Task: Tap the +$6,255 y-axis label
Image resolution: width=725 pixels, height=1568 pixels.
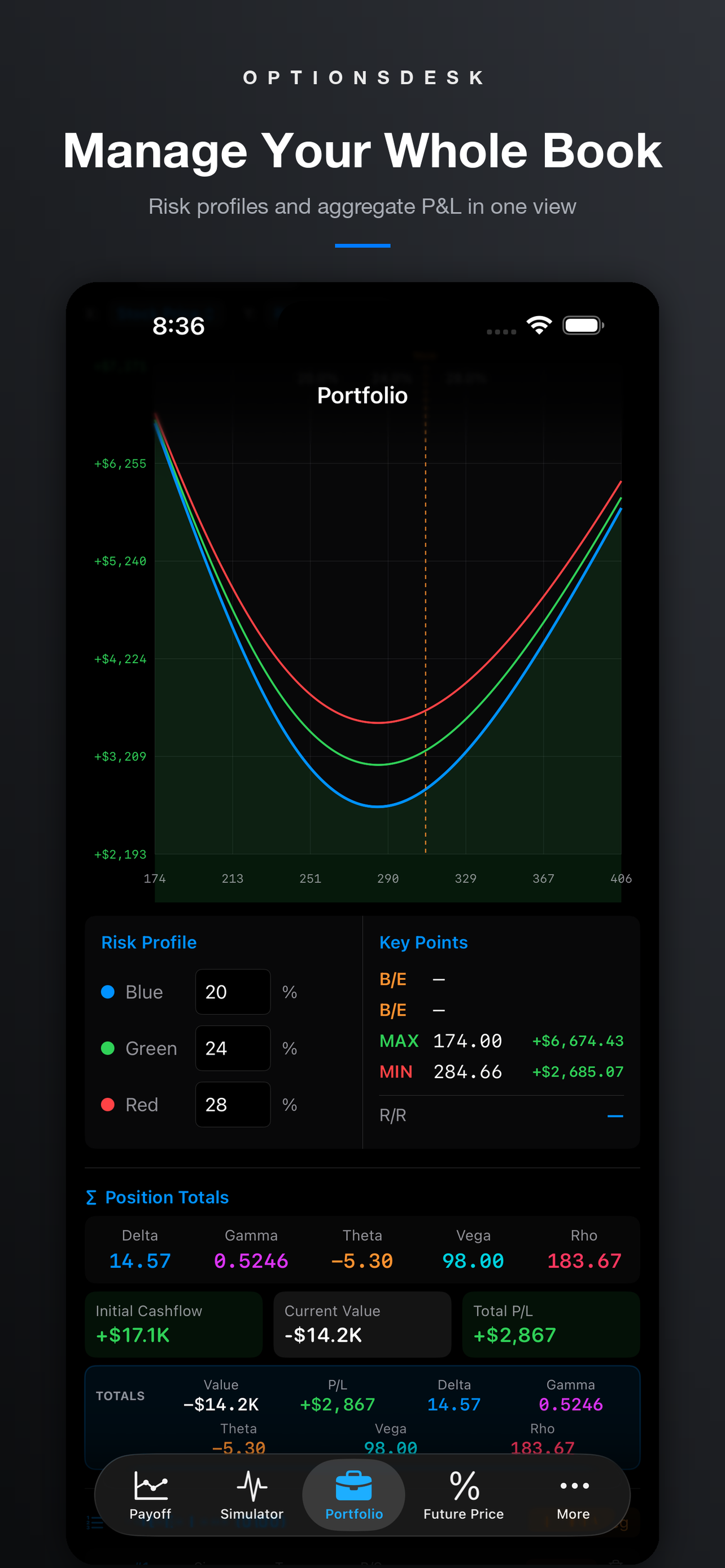Action: 120,464
